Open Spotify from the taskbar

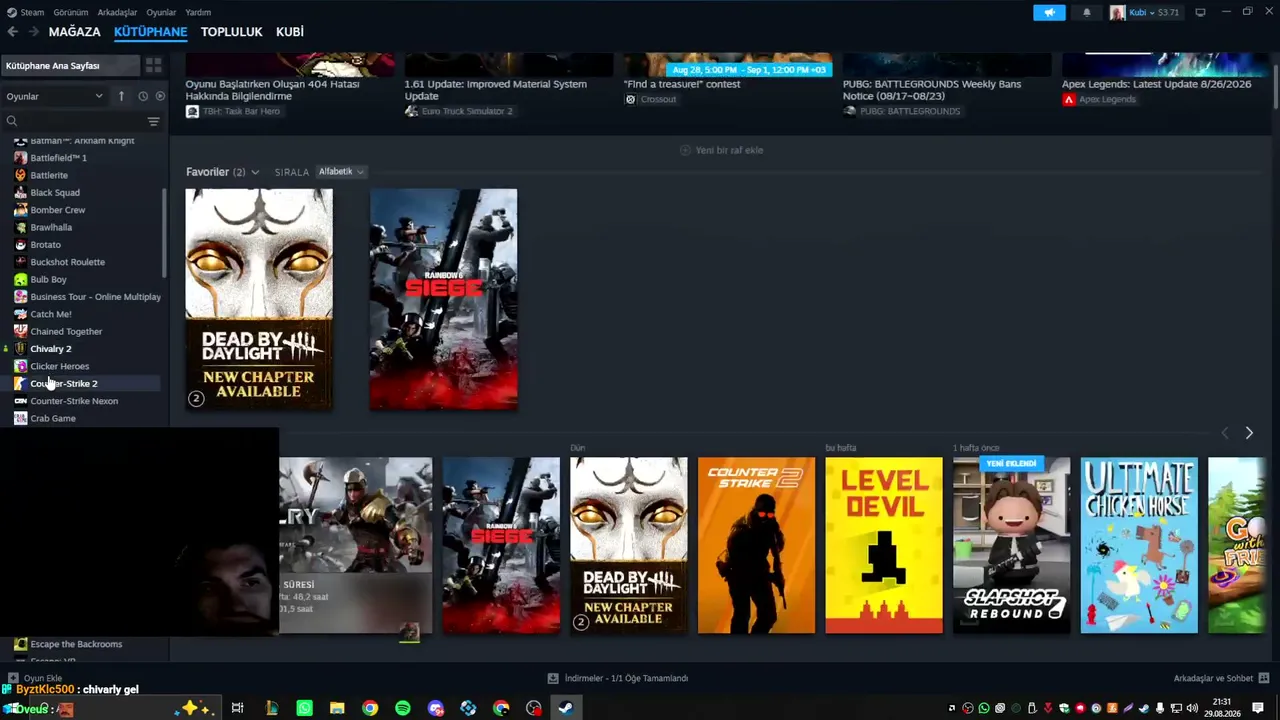(403, 708)
